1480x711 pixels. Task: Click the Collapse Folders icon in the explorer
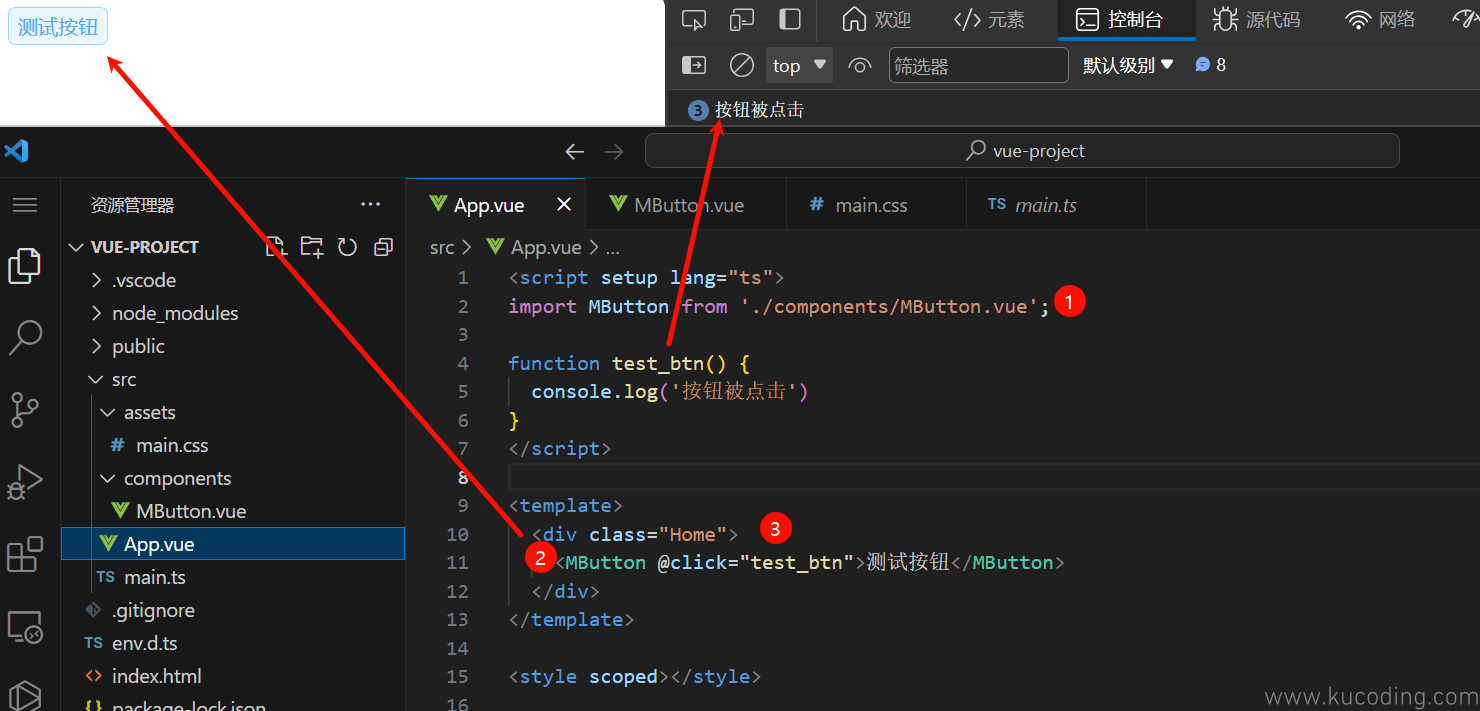pyautogui.click(x=383, y=247)
